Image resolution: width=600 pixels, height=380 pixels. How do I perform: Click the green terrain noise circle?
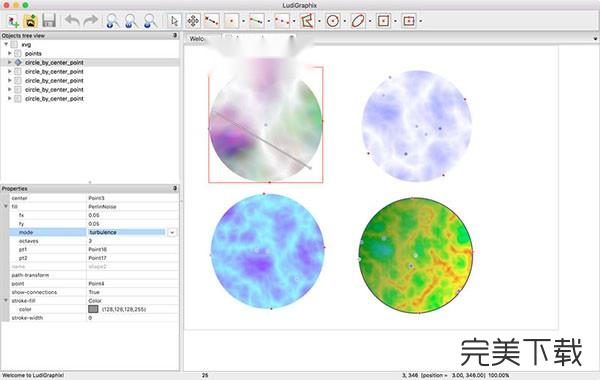point(416,255)
